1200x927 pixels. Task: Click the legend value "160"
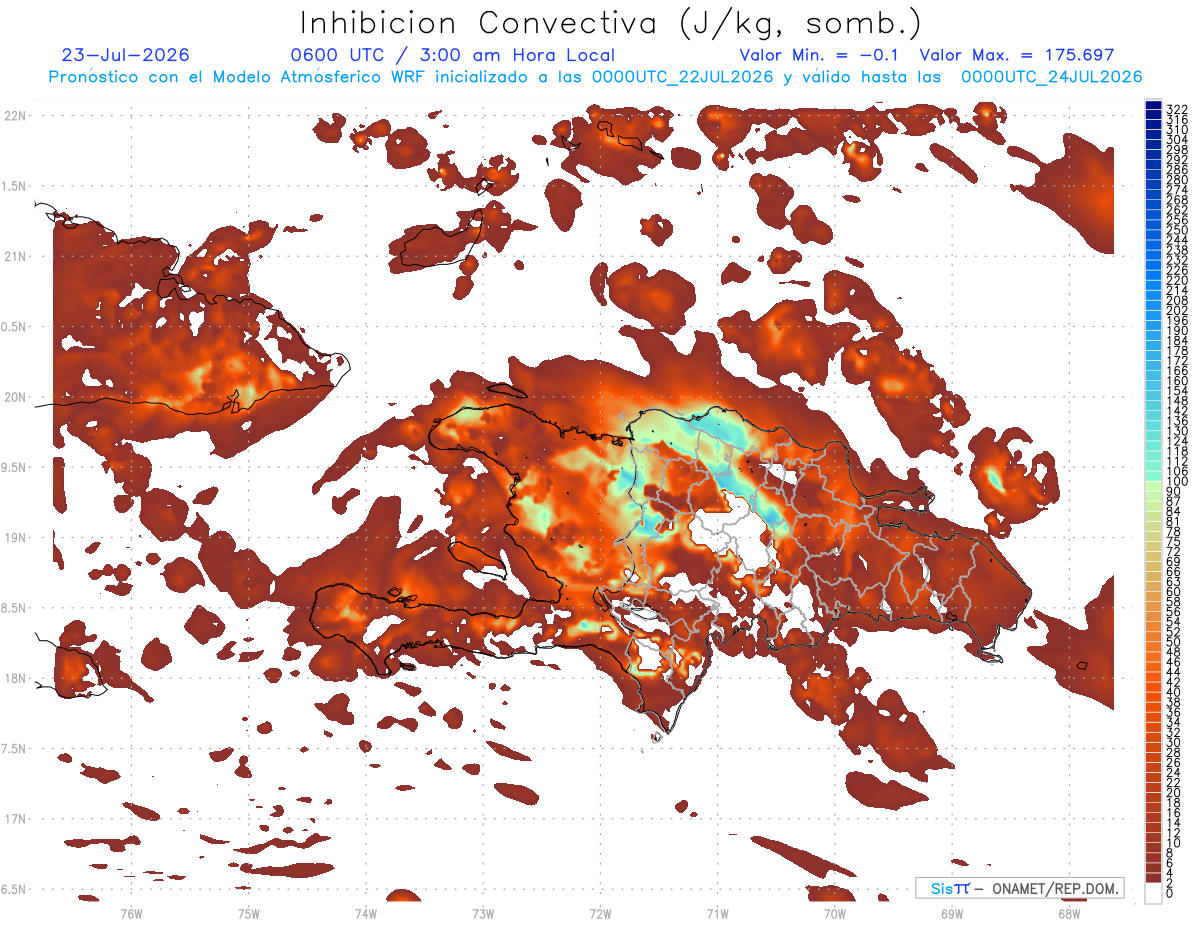[1177, 381]
